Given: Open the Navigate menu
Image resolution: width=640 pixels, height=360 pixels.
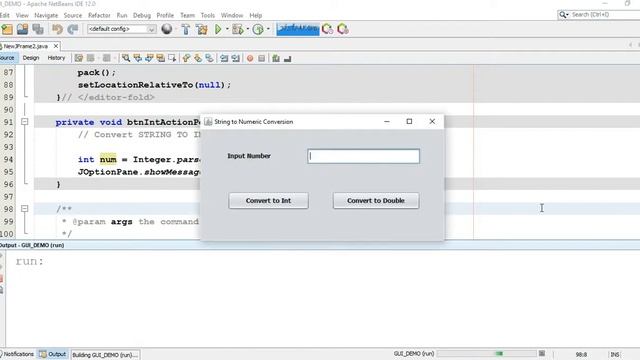Looking at the screenshot, I should tap(46, 15).
